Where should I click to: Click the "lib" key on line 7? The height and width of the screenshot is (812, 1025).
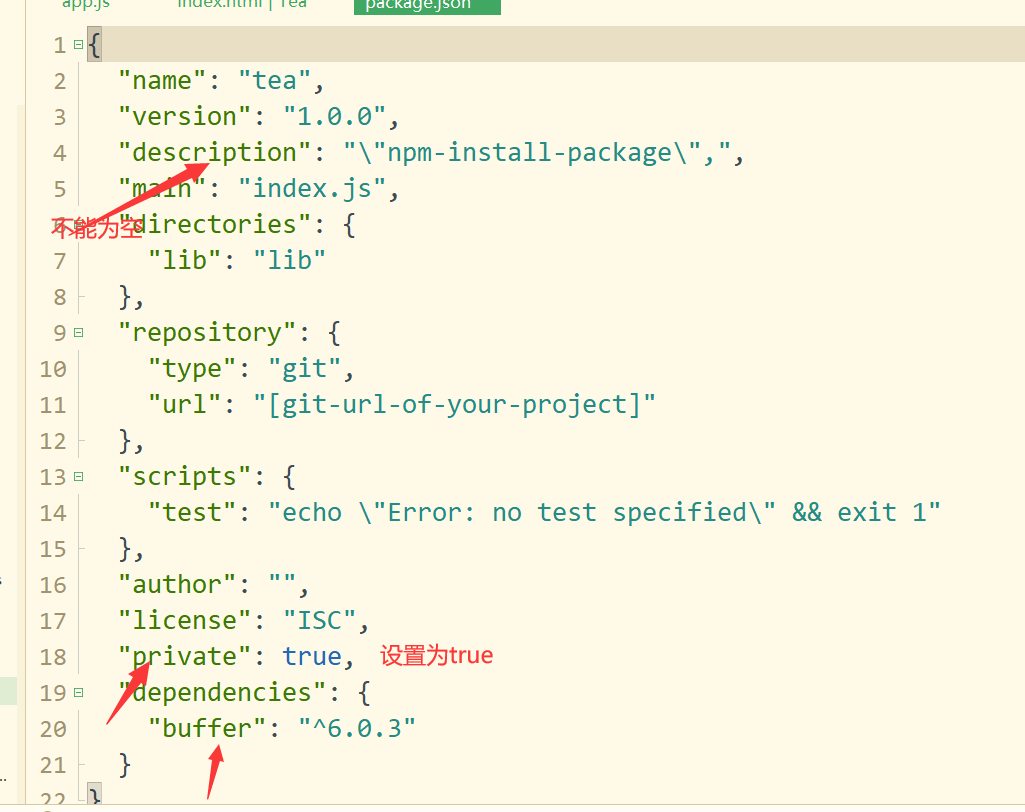(x=185, y=261)
